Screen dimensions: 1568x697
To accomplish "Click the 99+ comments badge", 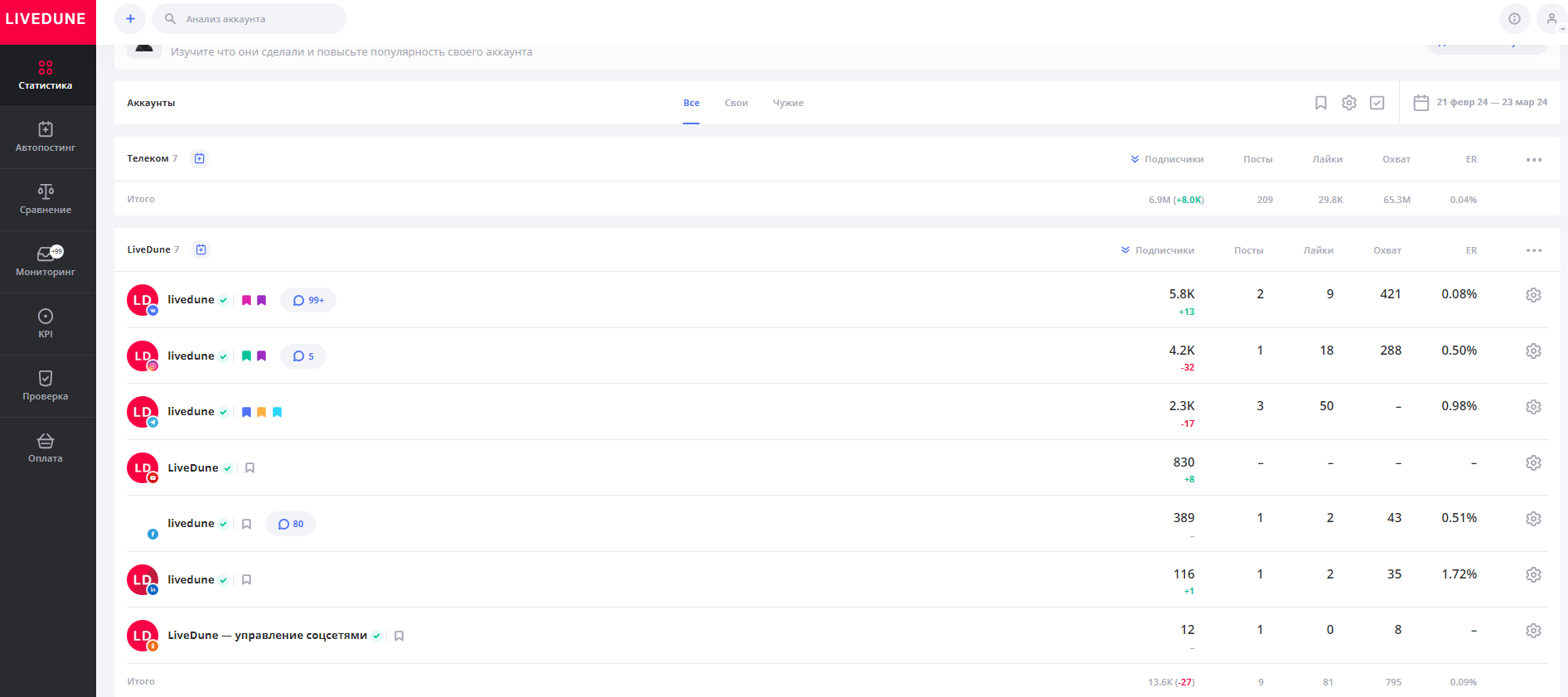I will [x=308, y=300].
